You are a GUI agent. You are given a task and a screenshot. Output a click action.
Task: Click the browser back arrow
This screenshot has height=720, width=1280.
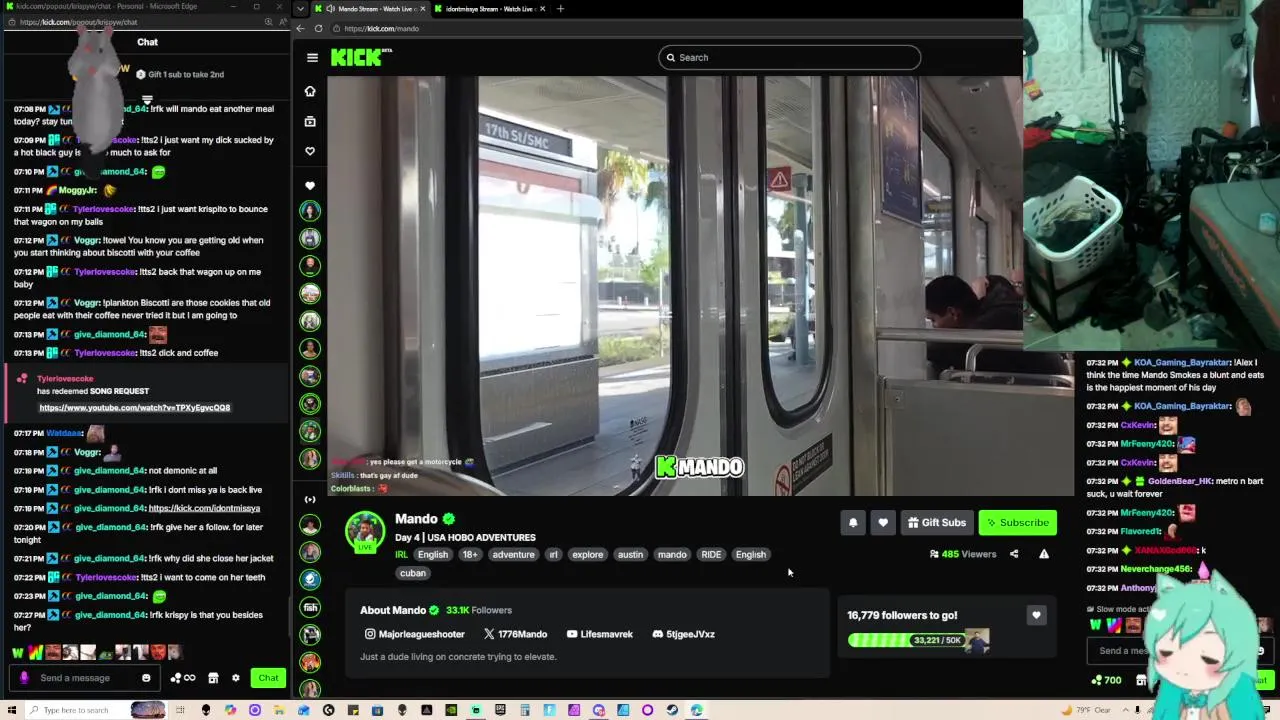[300, 28]
